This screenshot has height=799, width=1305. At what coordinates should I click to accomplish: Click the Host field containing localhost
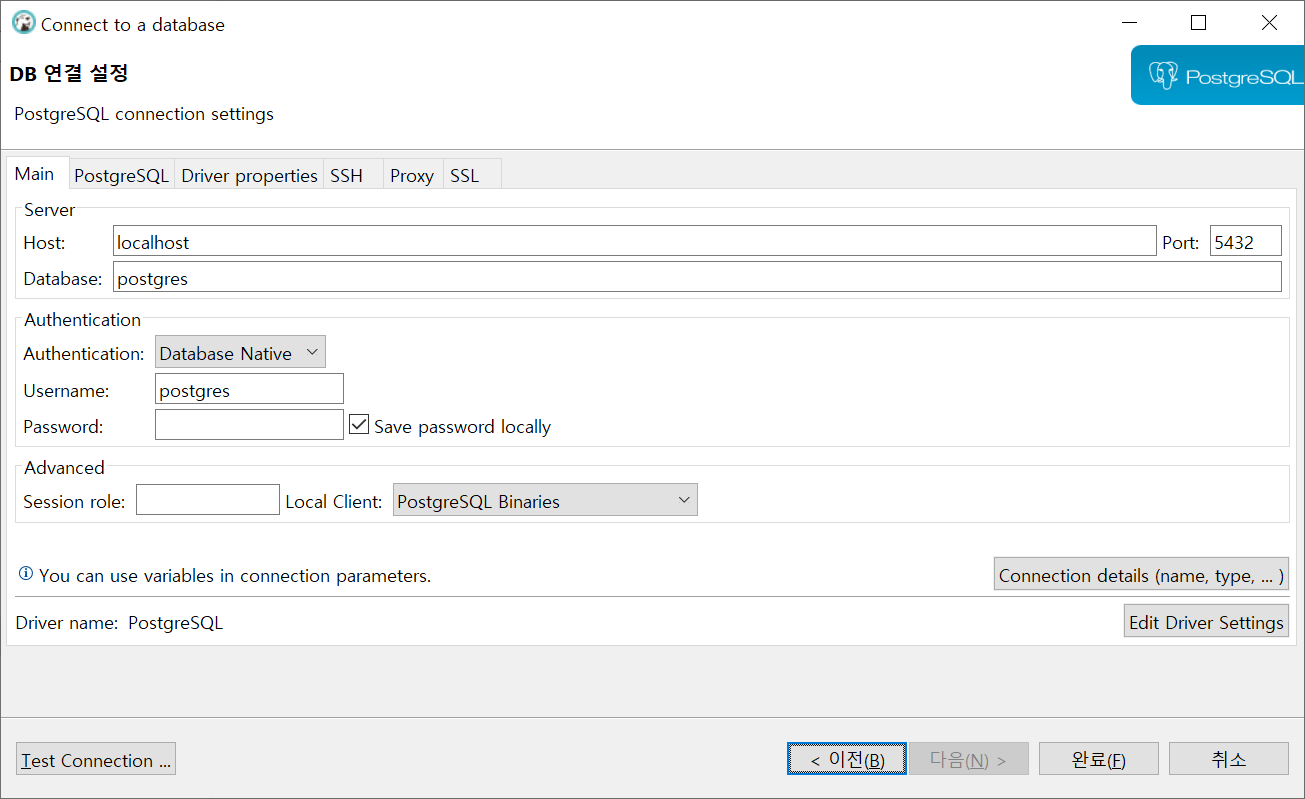[635, 242]
